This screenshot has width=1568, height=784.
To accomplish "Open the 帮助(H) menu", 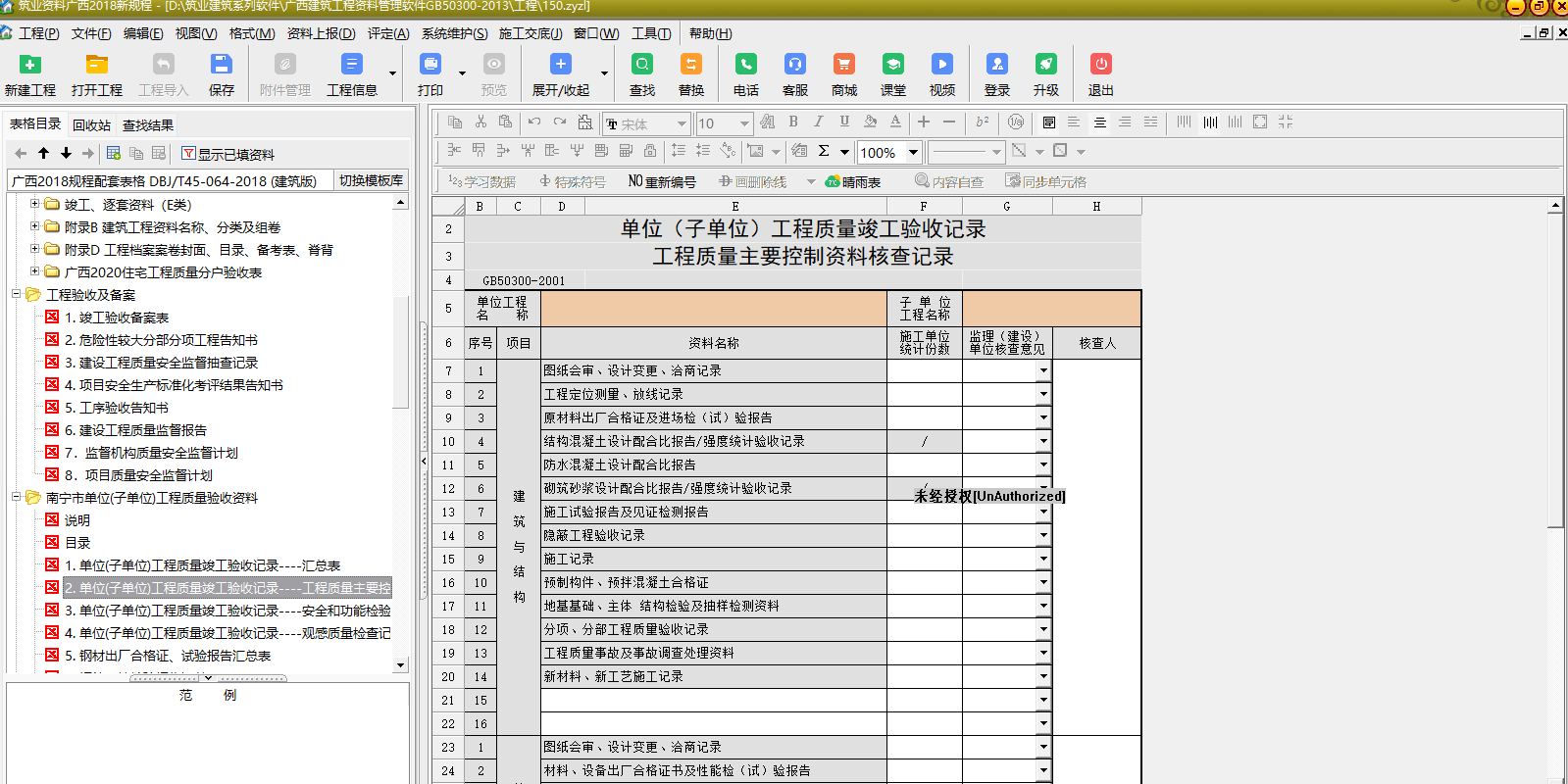I will pos(710,33).
